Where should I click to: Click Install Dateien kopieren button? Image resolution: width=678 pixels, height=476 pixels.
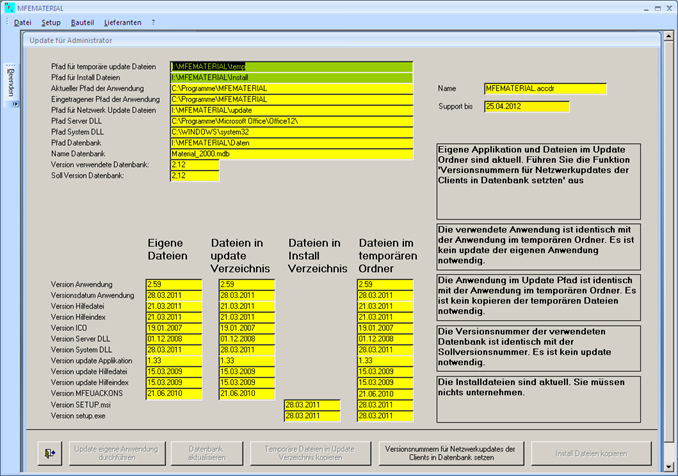pos(591,453)
